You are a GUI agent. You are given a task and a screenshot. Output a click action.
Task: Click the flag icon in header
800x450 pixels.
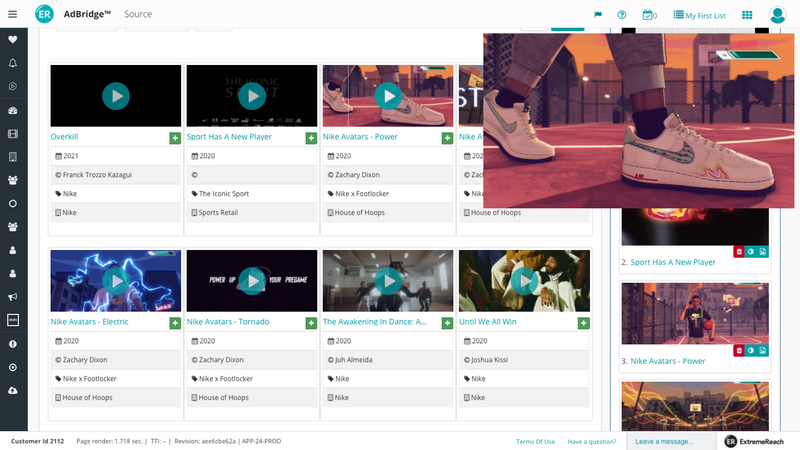598,15
